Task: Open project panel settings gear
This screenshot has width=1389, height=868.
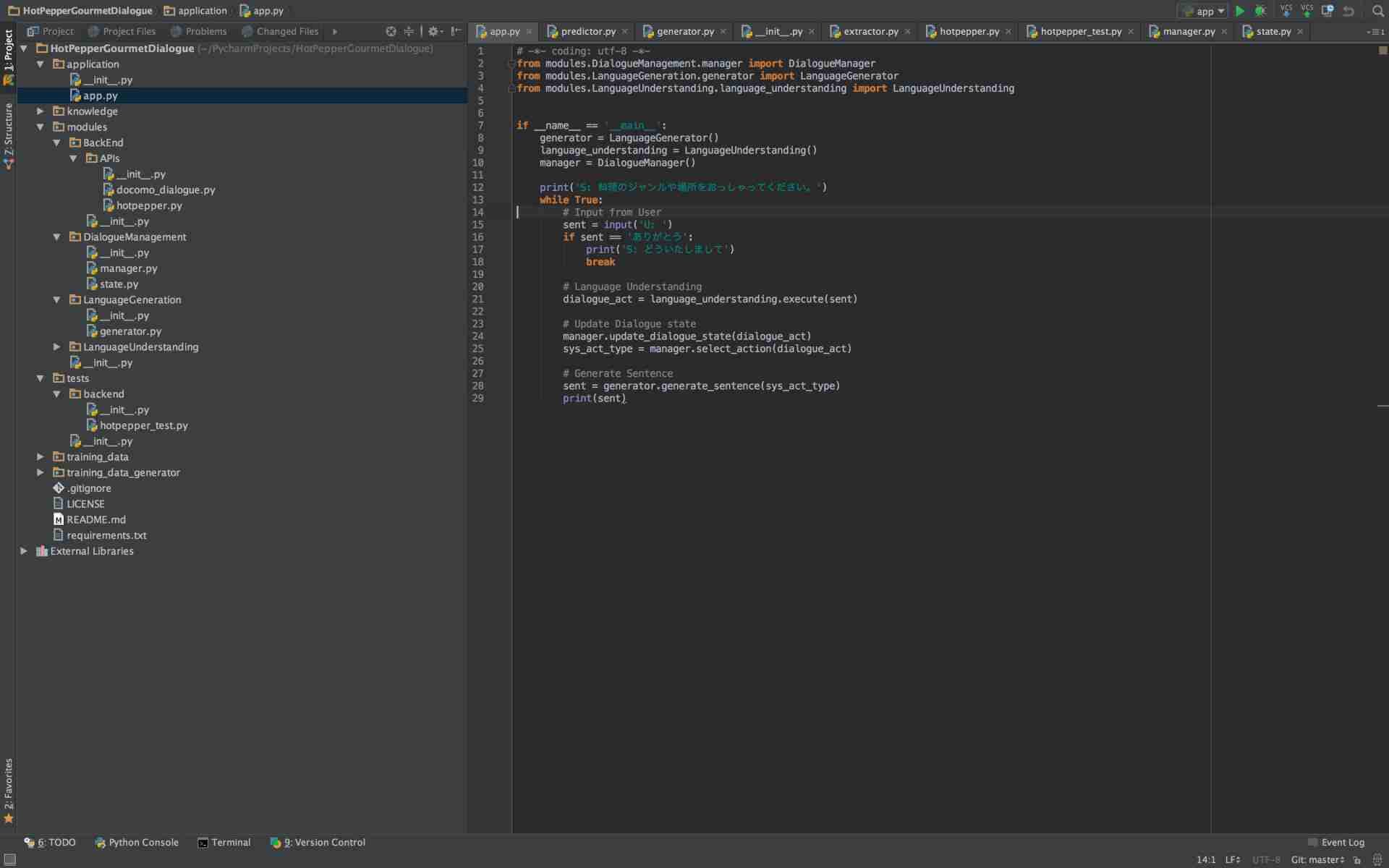Action: 433,31
